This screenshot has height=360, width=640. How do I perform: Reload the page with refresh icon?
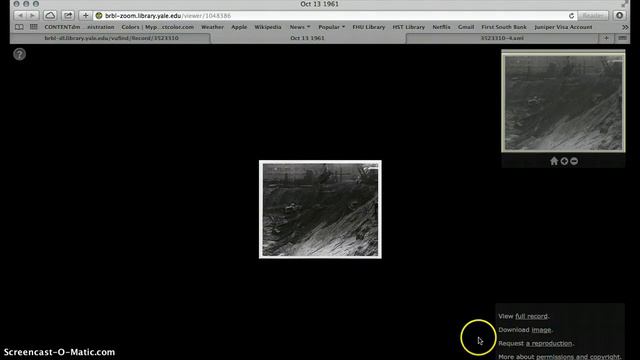(571, 16)
